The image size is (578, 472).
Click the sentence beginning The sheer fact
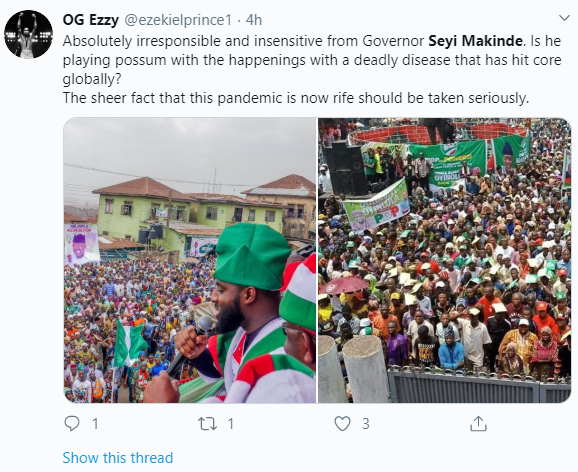click(296, 98)
